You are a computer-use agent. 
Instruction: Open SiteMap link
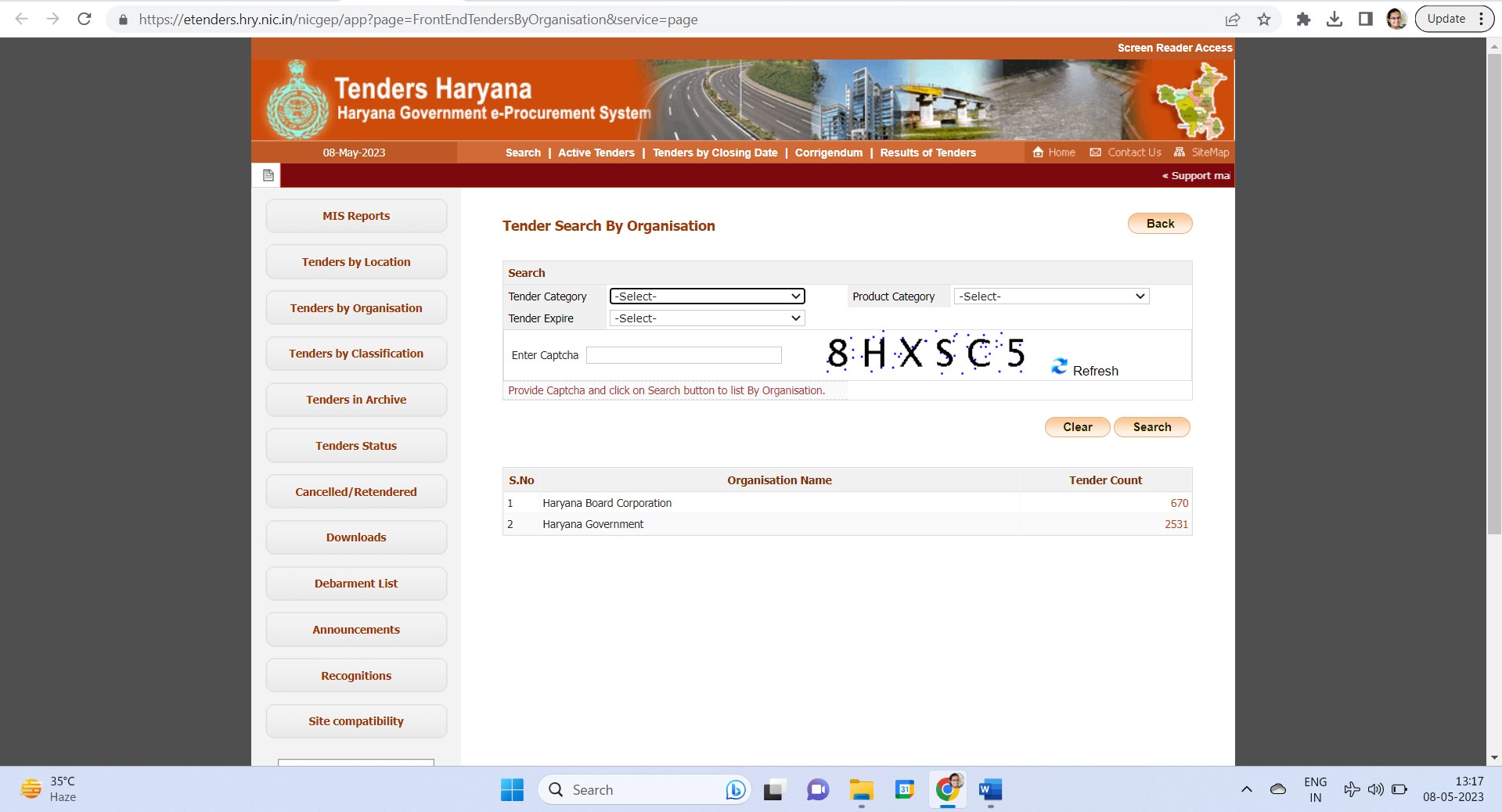coord(1201,153)
